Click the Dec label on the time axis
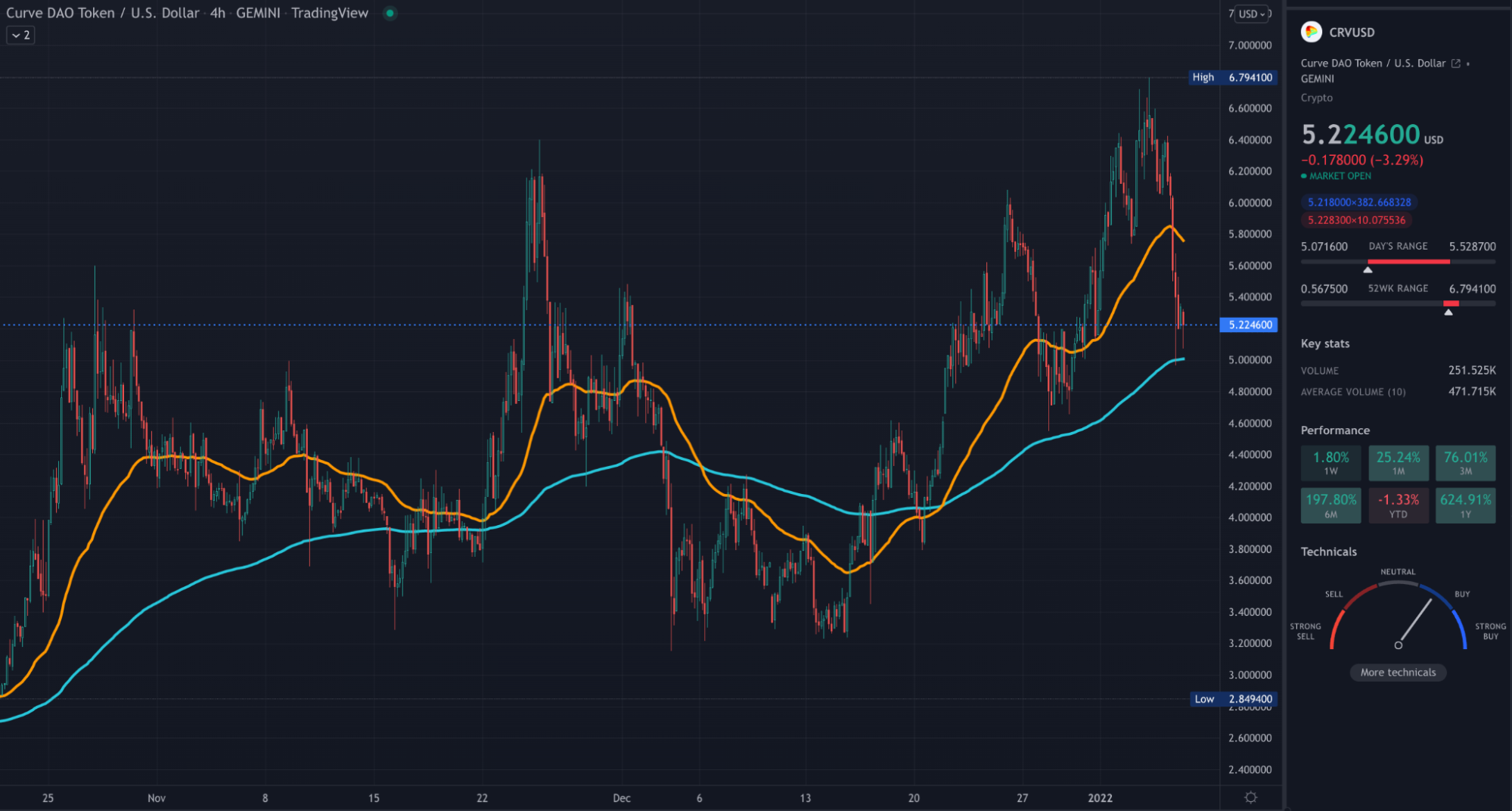Image resolution: width=1512 pixels, height=811 pixels. 621,798
